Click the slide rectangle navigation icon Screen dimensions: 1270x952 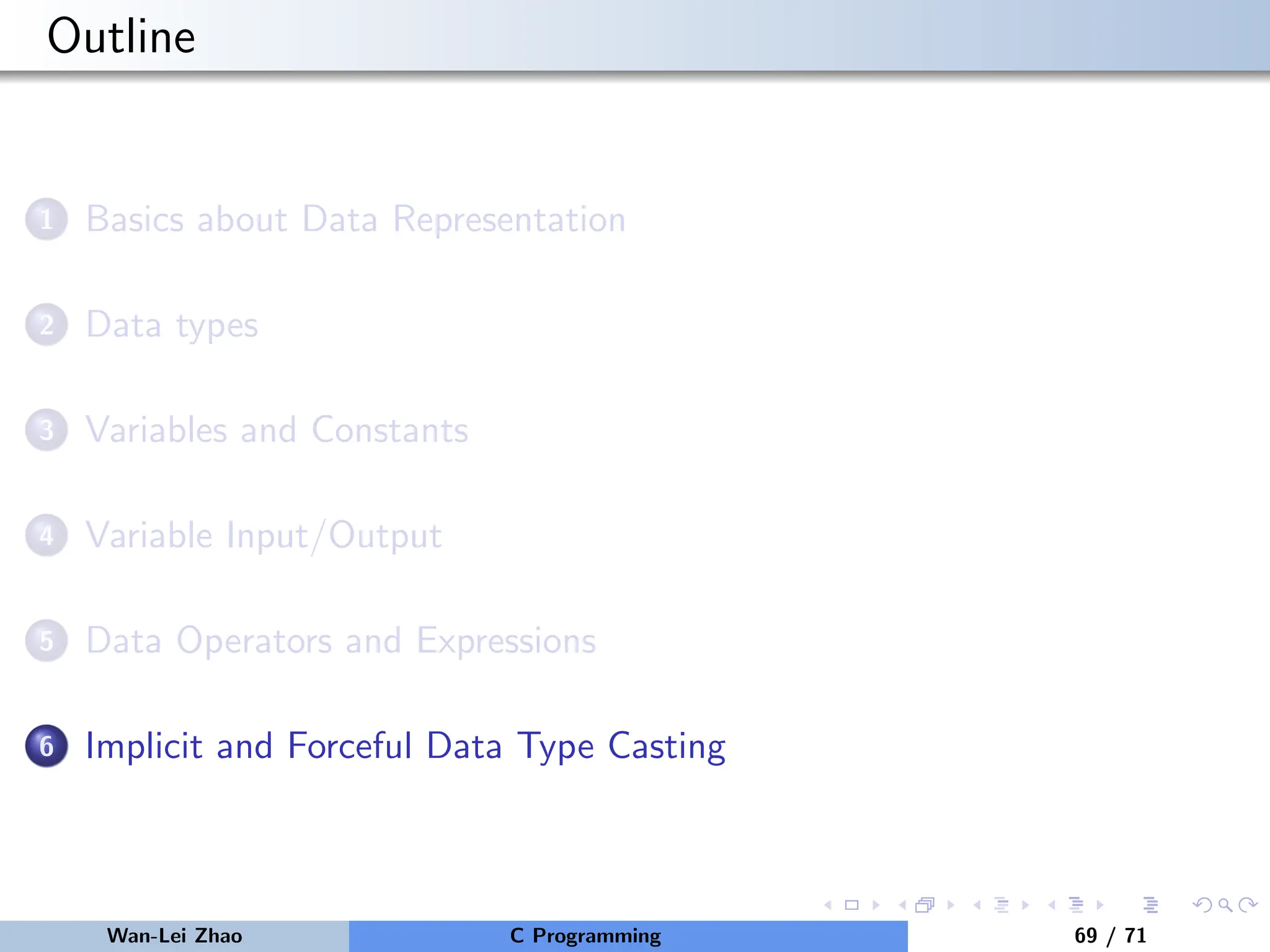coord(852,905)
